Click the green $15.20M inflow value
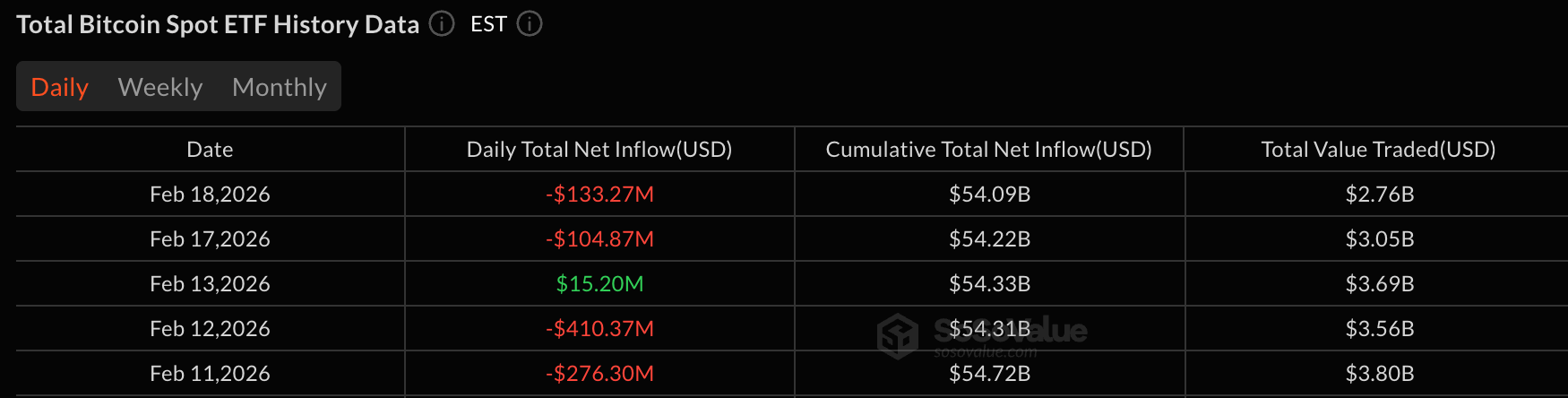 [x=599, y=284]
